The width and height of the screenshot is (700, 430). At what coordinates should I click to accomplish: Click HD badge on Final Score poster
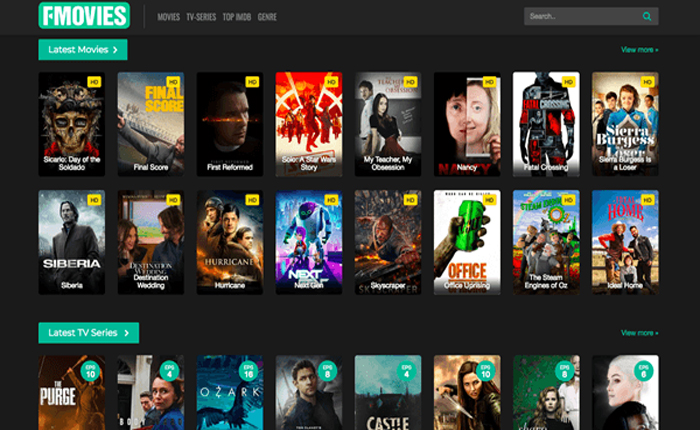coord(173,82)
